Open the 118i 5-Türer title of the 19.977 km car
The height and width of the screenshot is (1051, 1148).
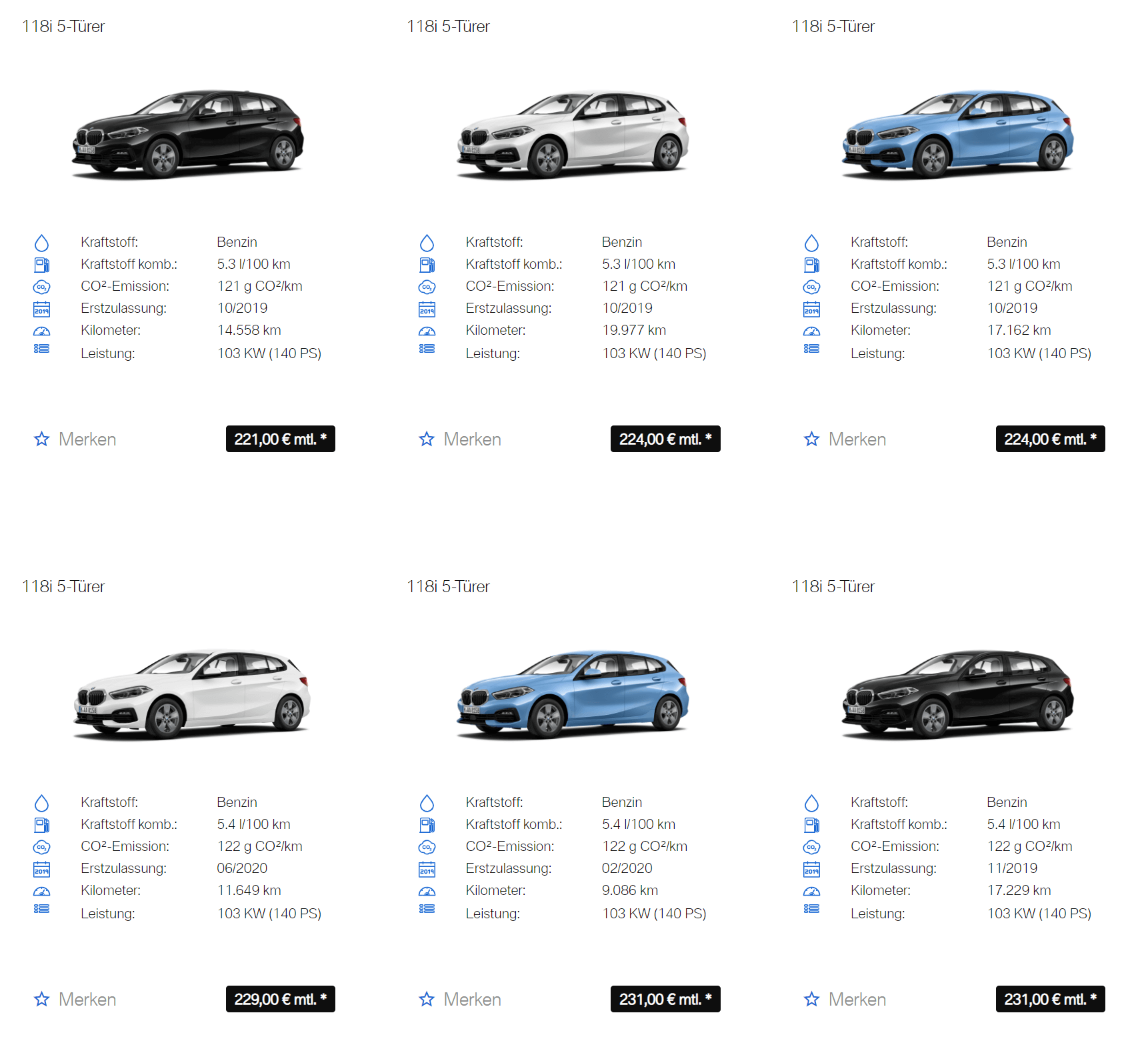(448, 27)
